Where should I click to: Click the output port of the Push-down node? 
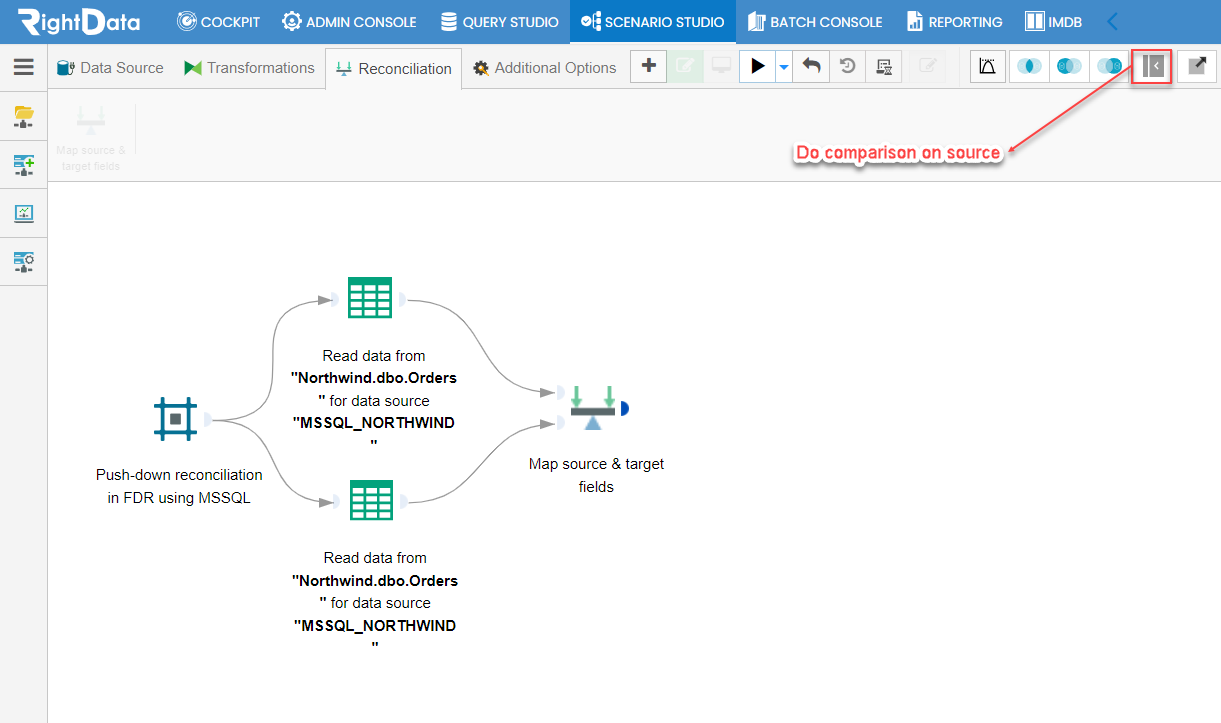tap(208, 419)
